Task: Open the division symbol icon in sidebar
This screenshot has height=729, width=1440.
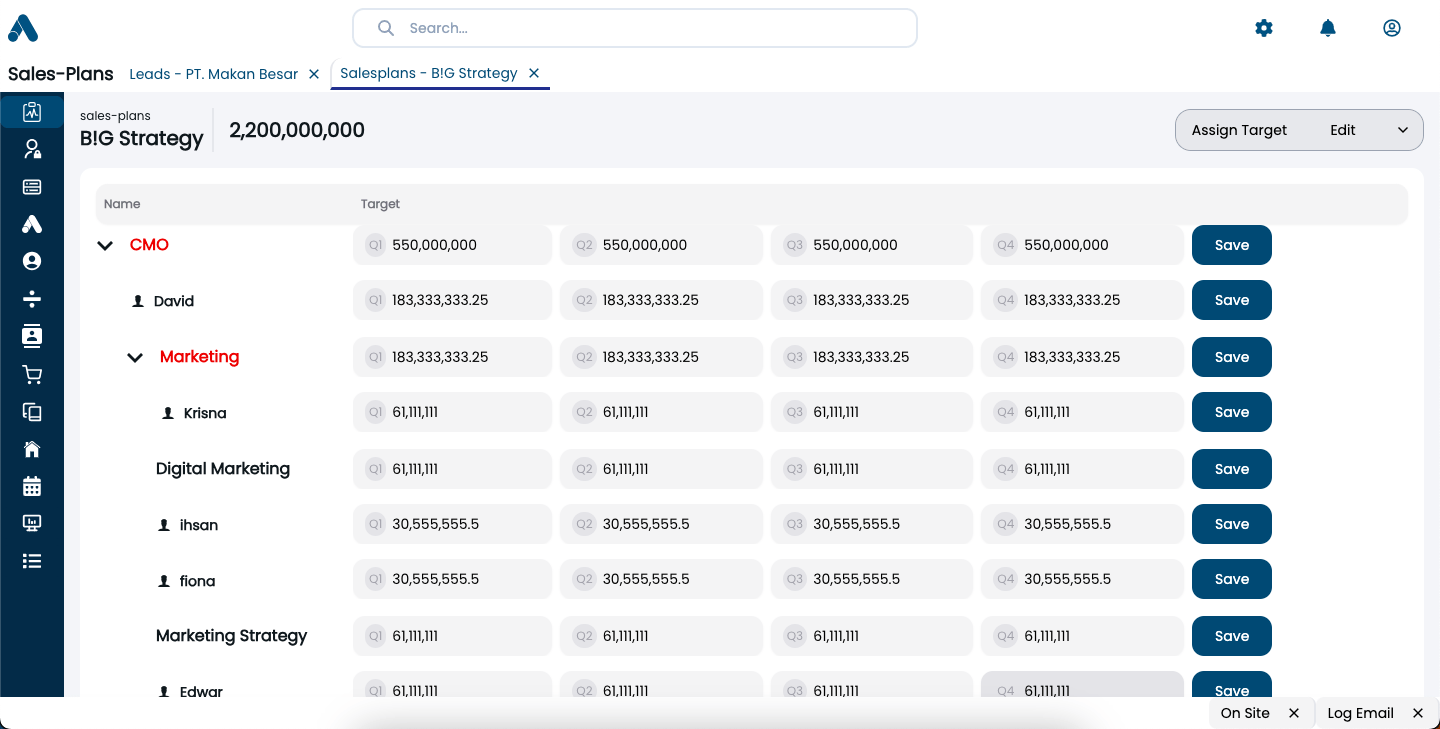Action: click(32, 298)
